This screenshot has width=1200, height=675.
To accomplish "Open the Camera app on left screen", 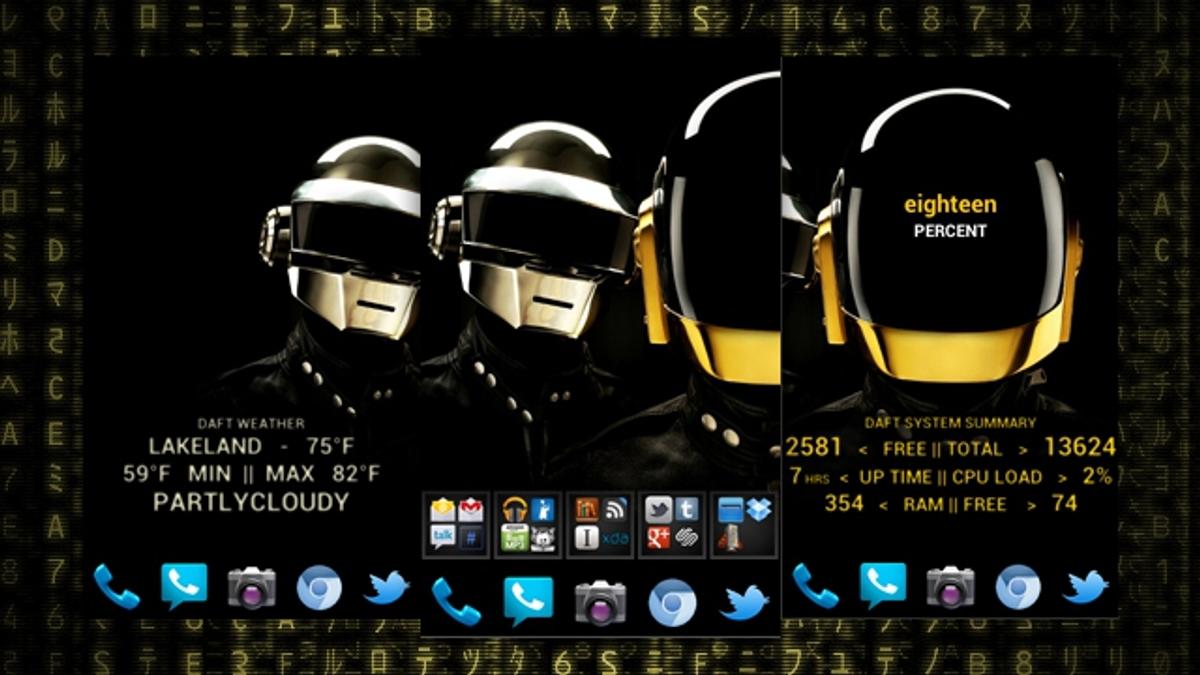I will click(251, 587).
